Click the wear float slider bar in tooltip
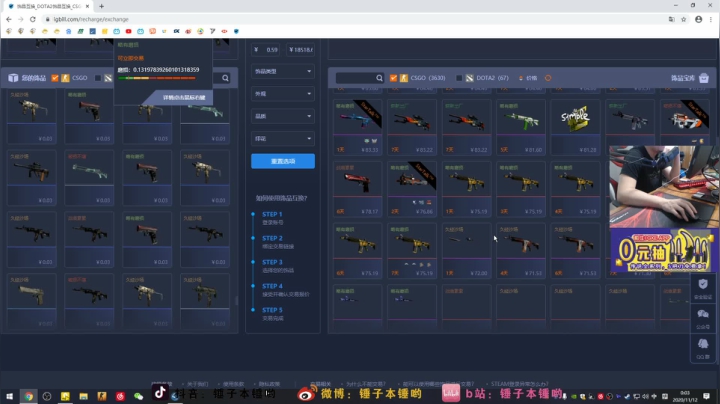Screen dimensions: 720x404 [x=157, y=79]
